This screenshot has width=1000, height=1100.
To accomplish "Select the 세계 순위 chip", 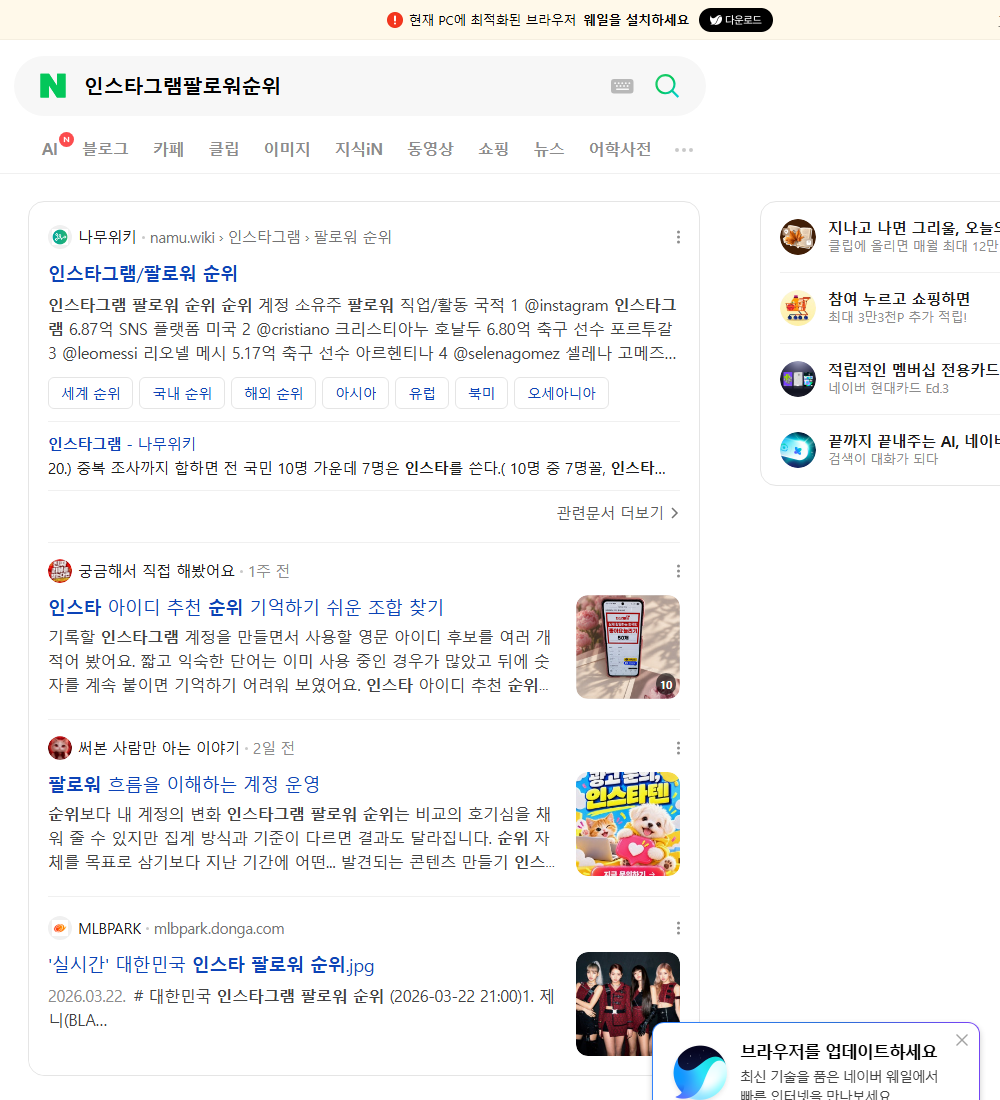I will point(91,393).
